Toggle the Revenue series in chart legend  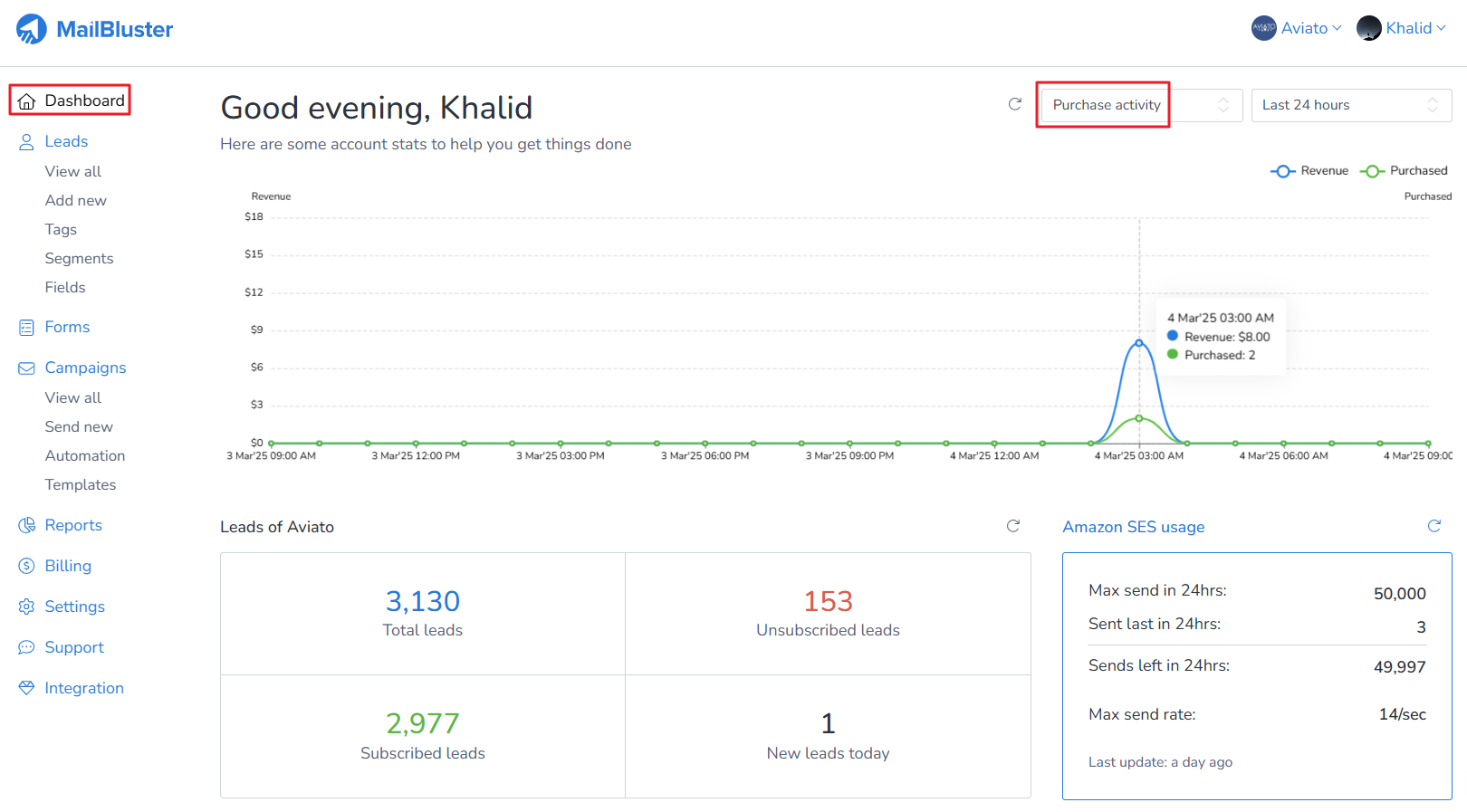point(1309,171)
